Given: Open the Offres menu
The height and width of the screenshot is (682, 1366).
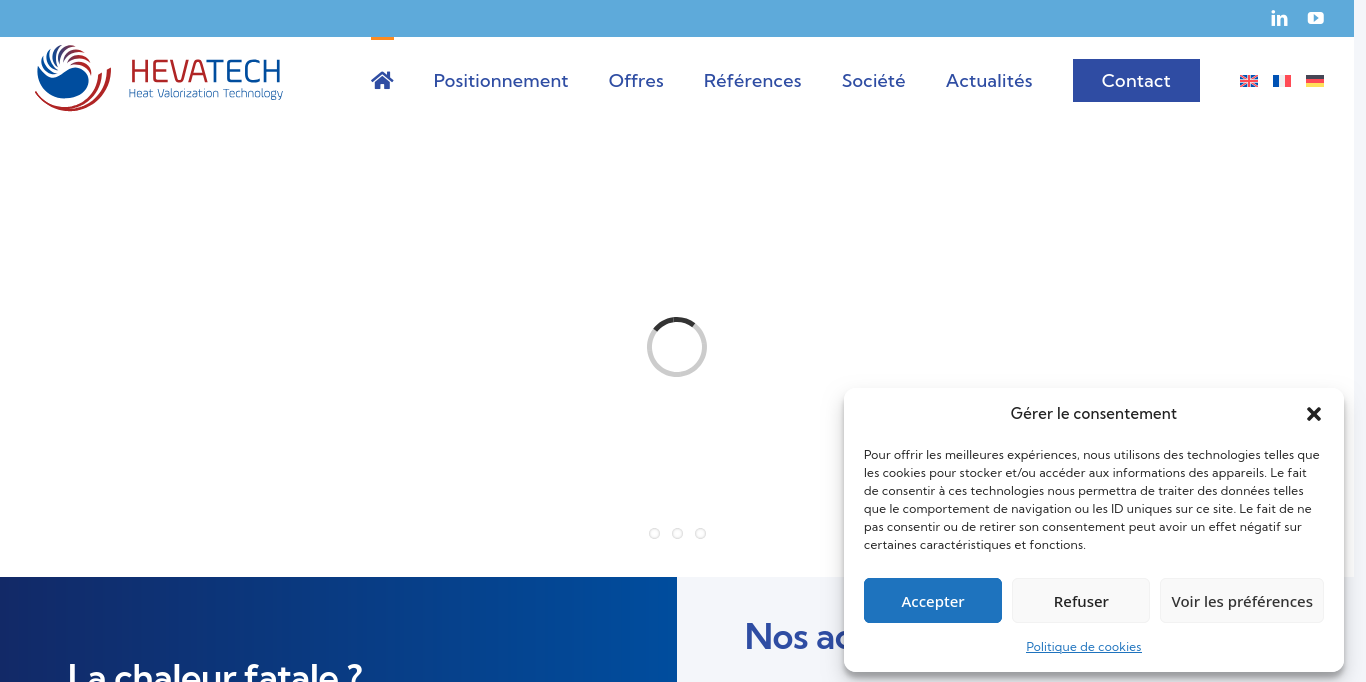Looking at the screenshot, I should (x=636, y=81).
